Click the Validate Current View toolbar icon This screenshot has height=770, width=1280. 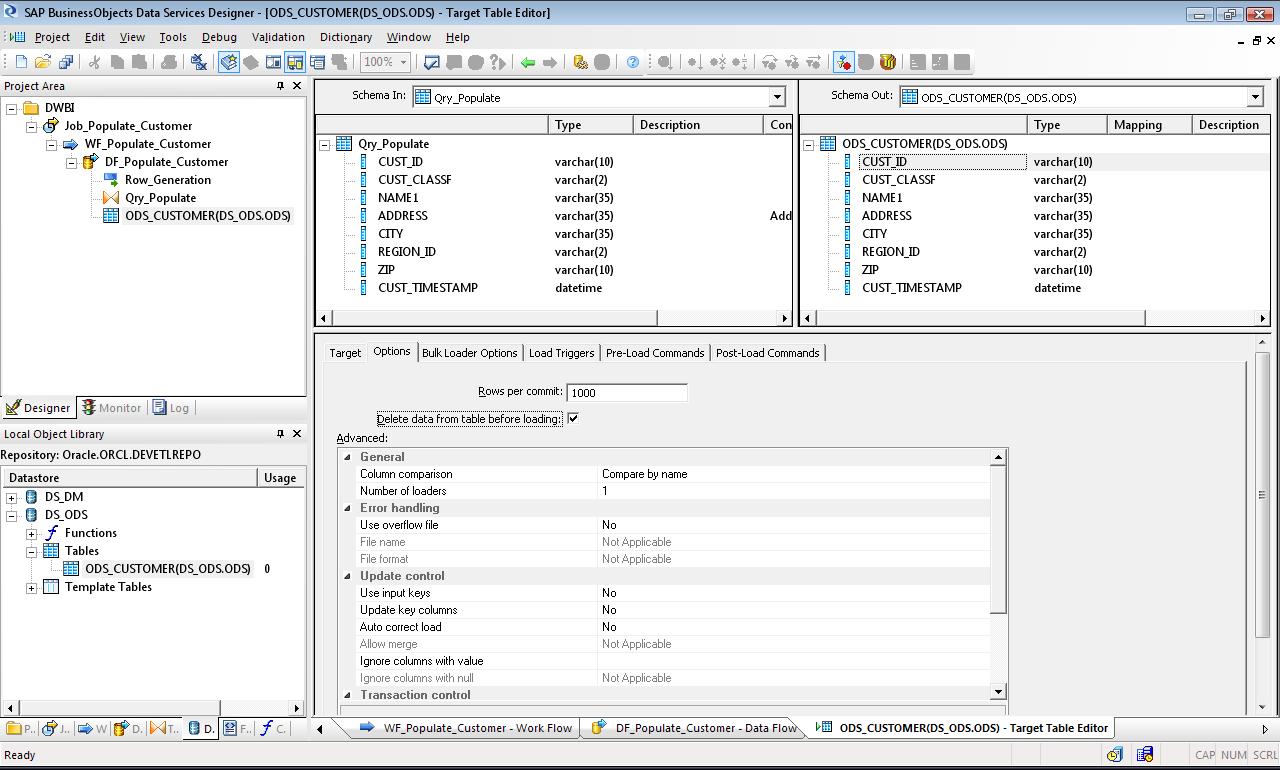[x=432, y=62]
